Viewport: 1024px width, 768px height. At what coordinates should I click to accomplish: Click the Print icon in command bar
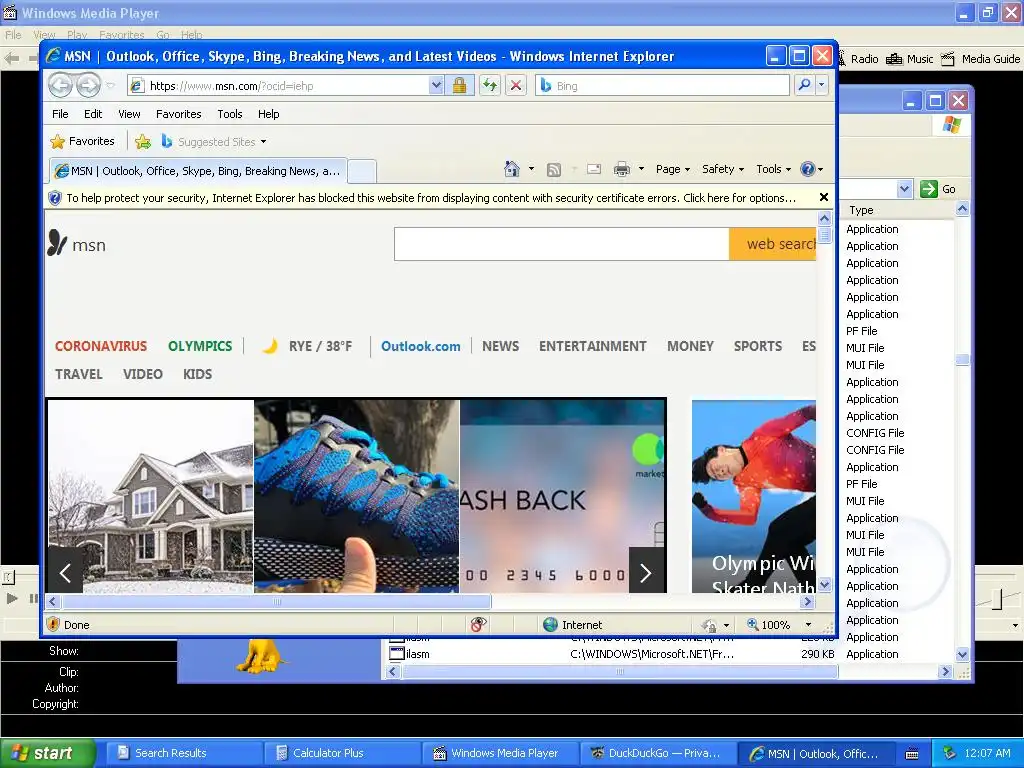[x=622, y=169]
